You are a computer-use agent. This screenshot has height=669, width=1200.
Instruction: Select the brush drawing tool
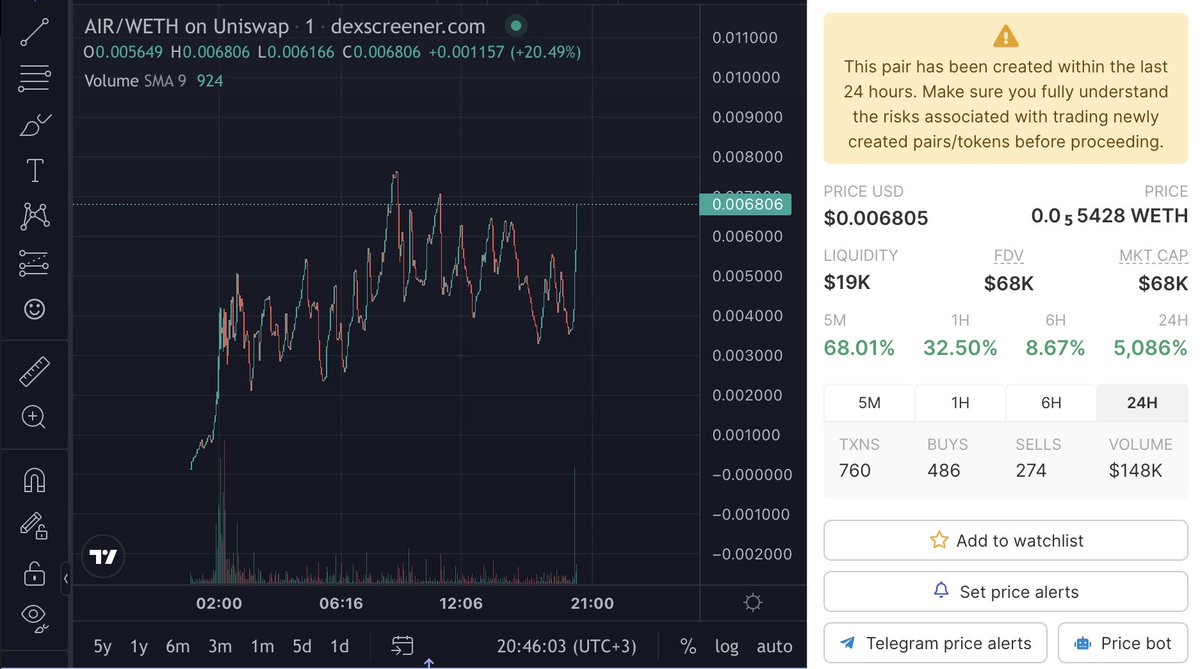coord(35,126)
